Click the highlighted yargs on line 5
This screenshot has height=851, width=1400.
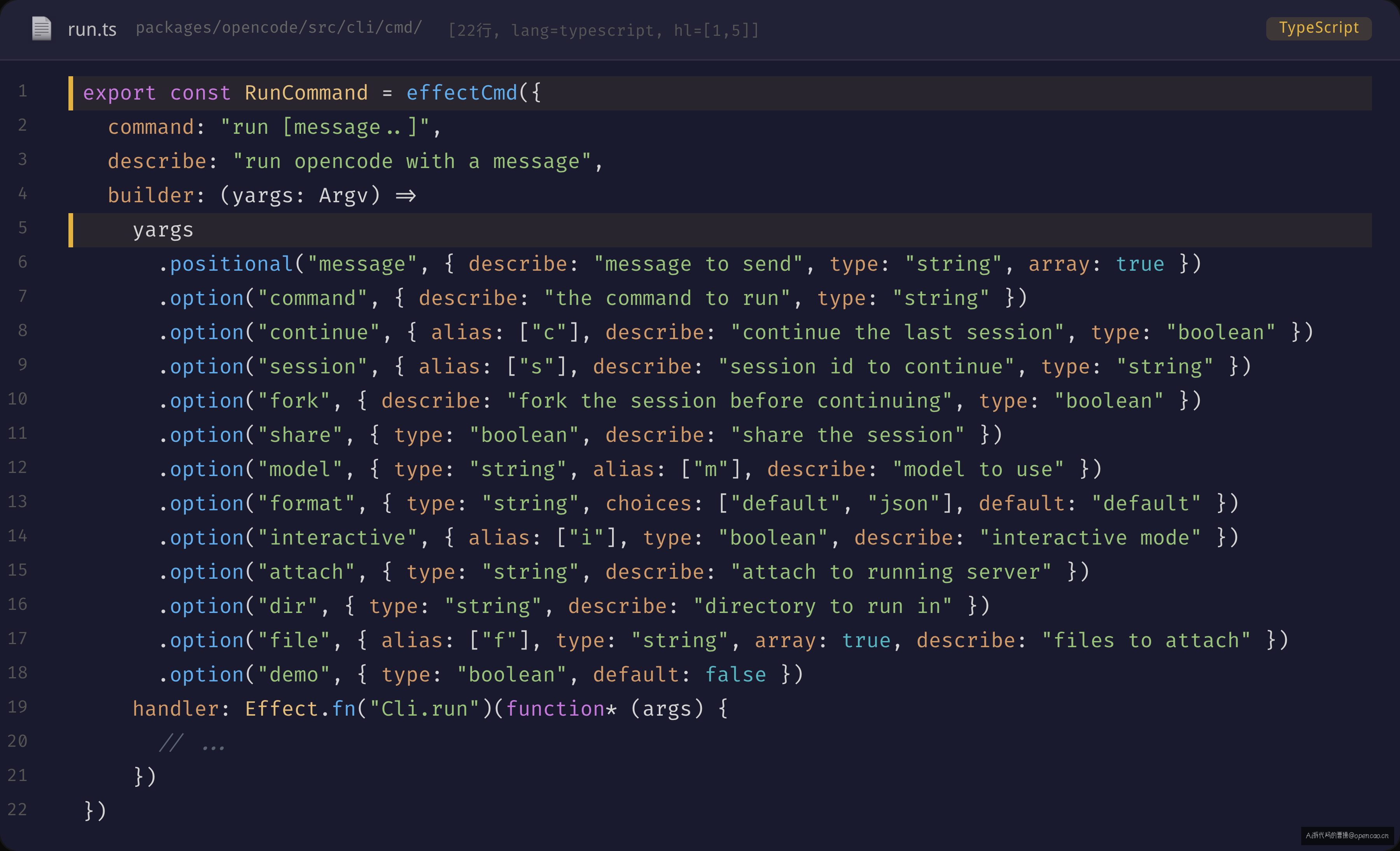pyautogui.click(x=163, y=230)
